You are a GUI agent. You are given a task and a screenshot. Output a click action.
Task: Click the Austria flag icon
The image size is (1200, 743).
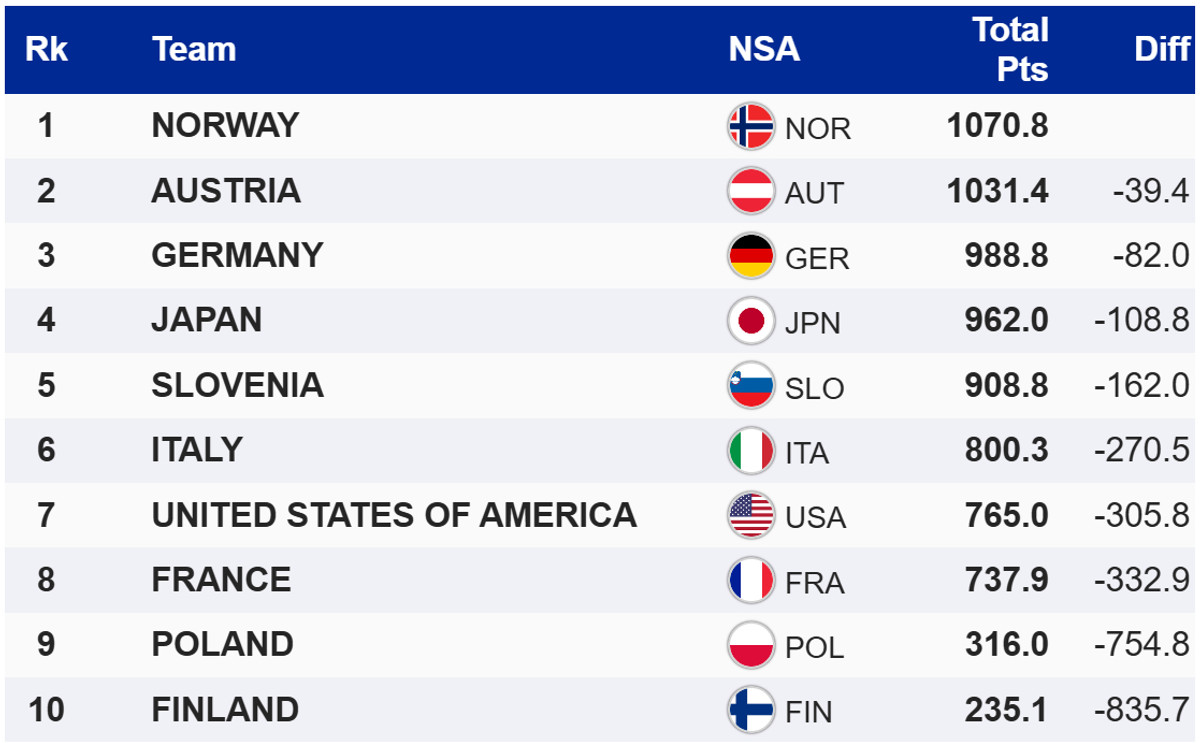pyautogui.click(x=751, y=191)
